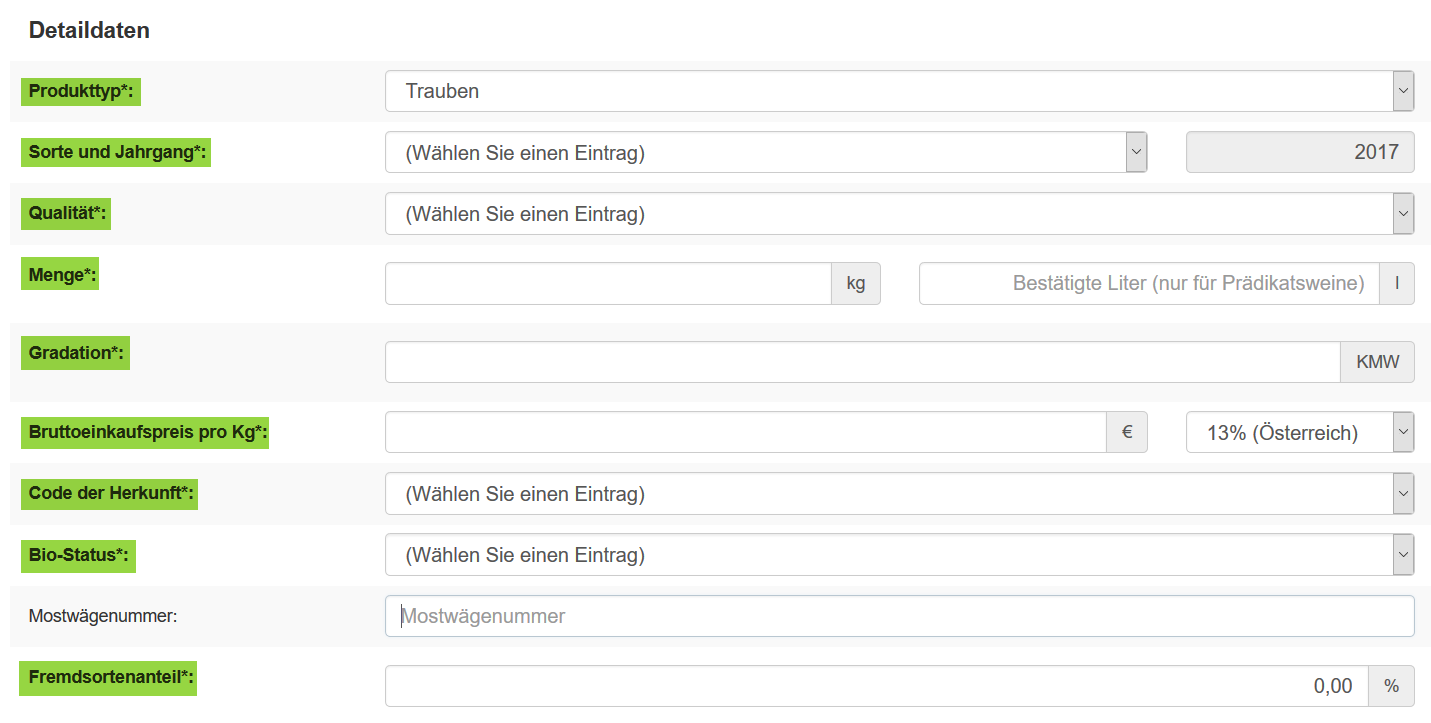The height and width of the screenshot is (723, 1431).
Task: Click the Gradation input field
Action: (862, 362)
